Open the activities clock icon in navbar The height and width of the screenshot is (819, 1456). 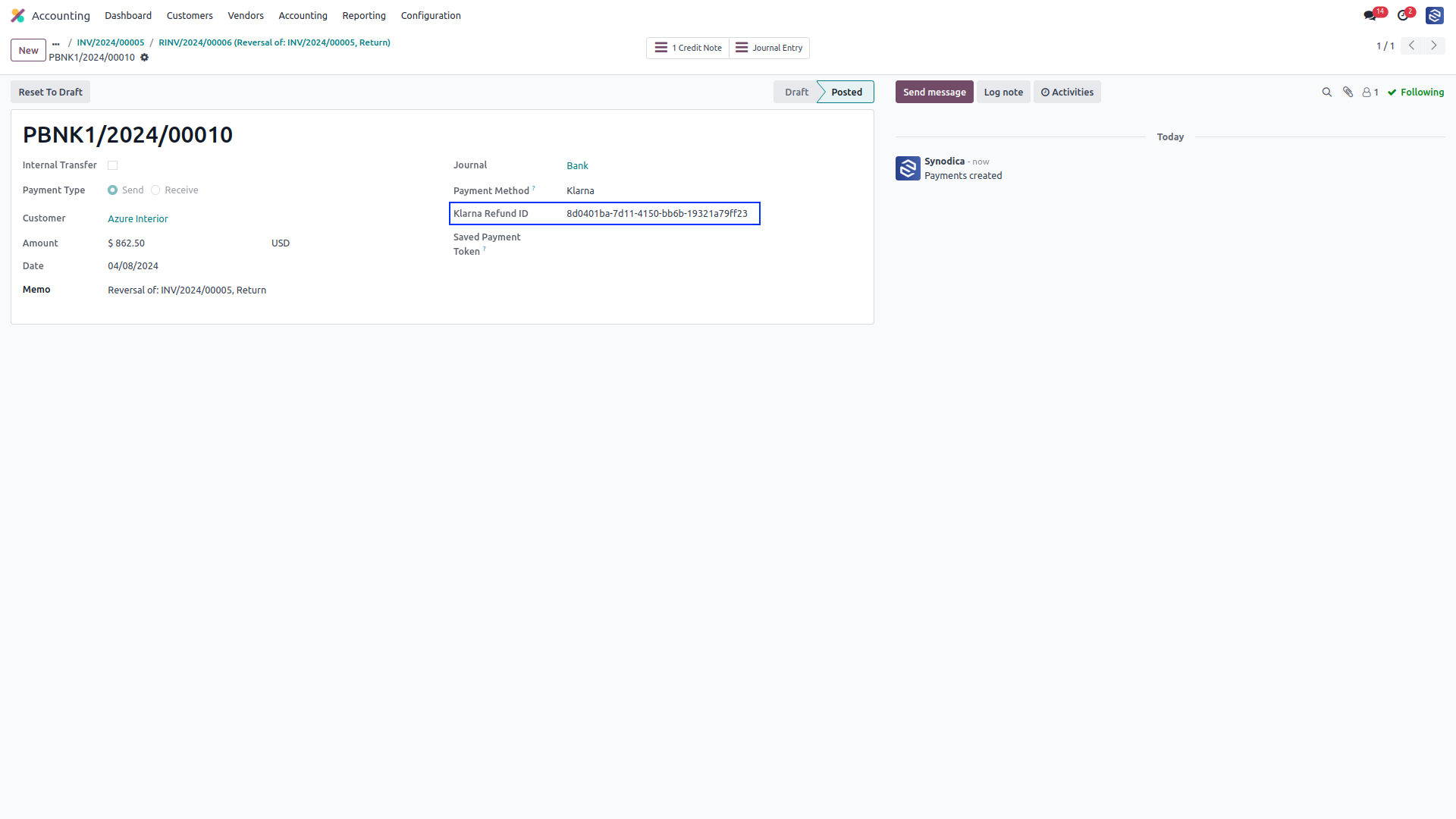pos(1402,15)
